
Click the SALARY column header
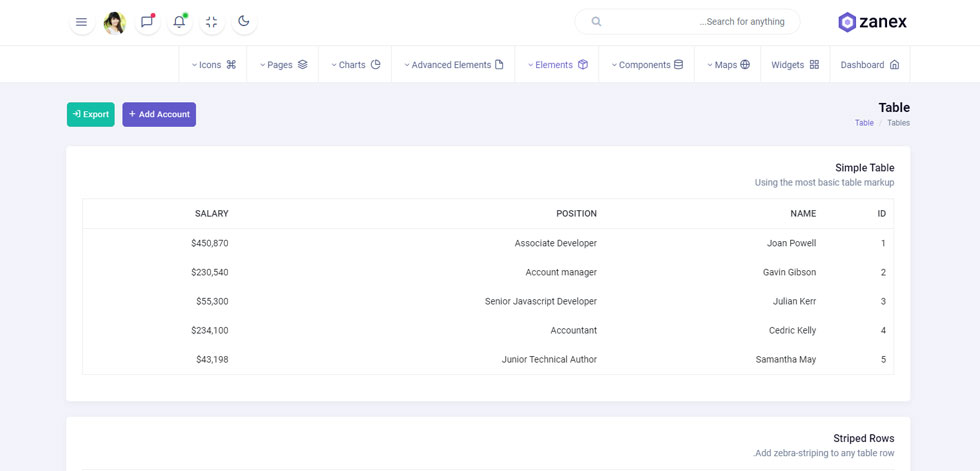[x=212, y=214]
